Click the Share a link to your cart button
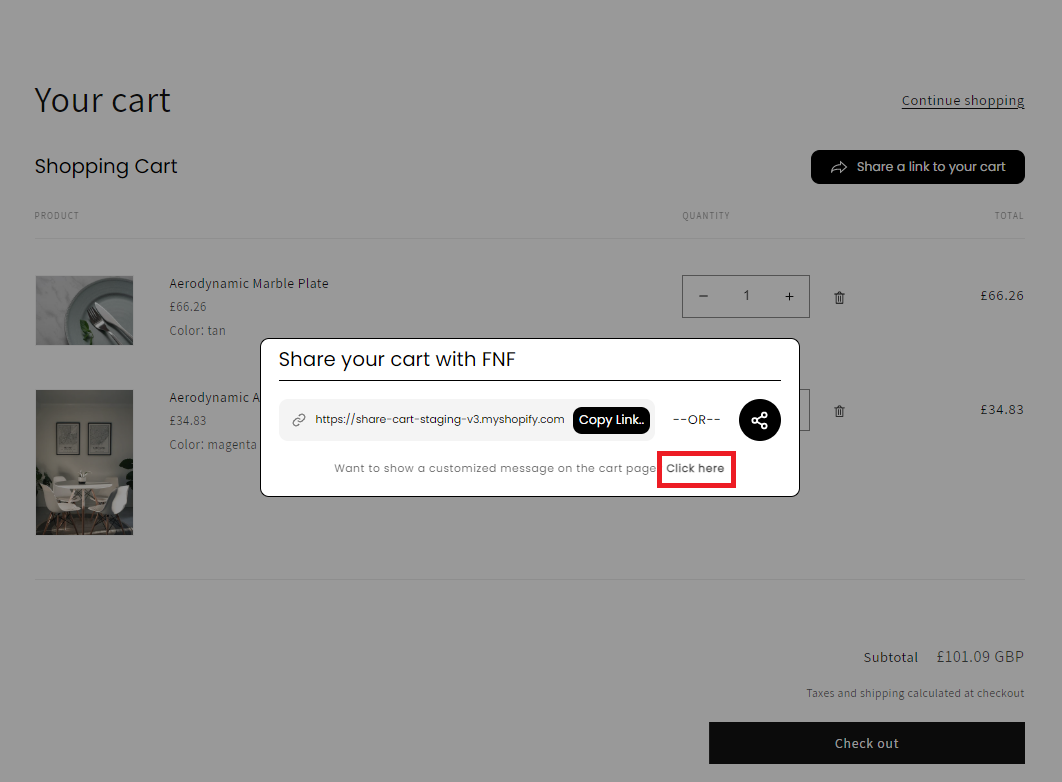This screenshot has height=782, width=1062. click(x=917, y=167)
